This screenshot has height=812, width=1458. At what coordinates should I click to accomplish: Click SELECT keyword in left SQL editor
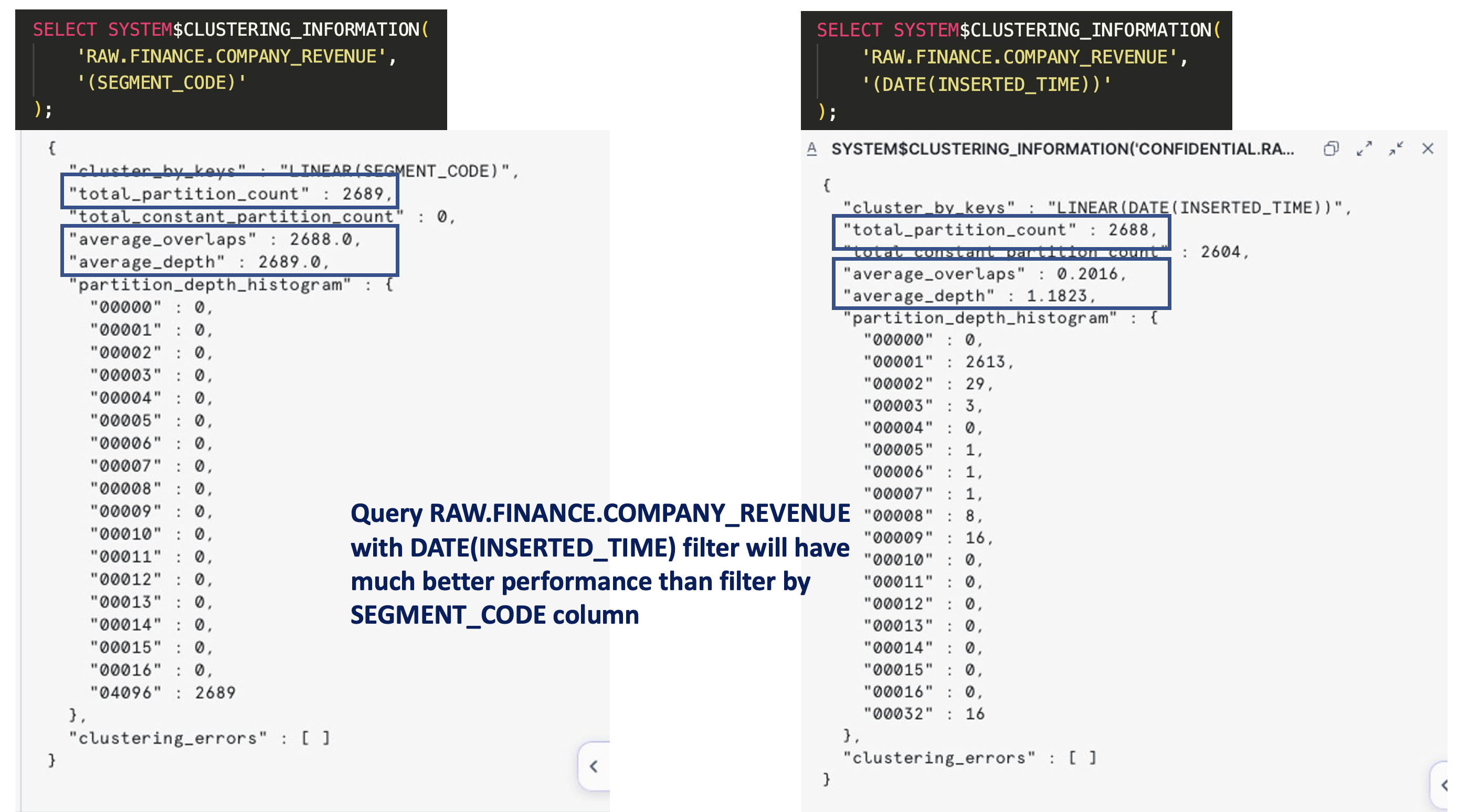click(x=65, y=29)
